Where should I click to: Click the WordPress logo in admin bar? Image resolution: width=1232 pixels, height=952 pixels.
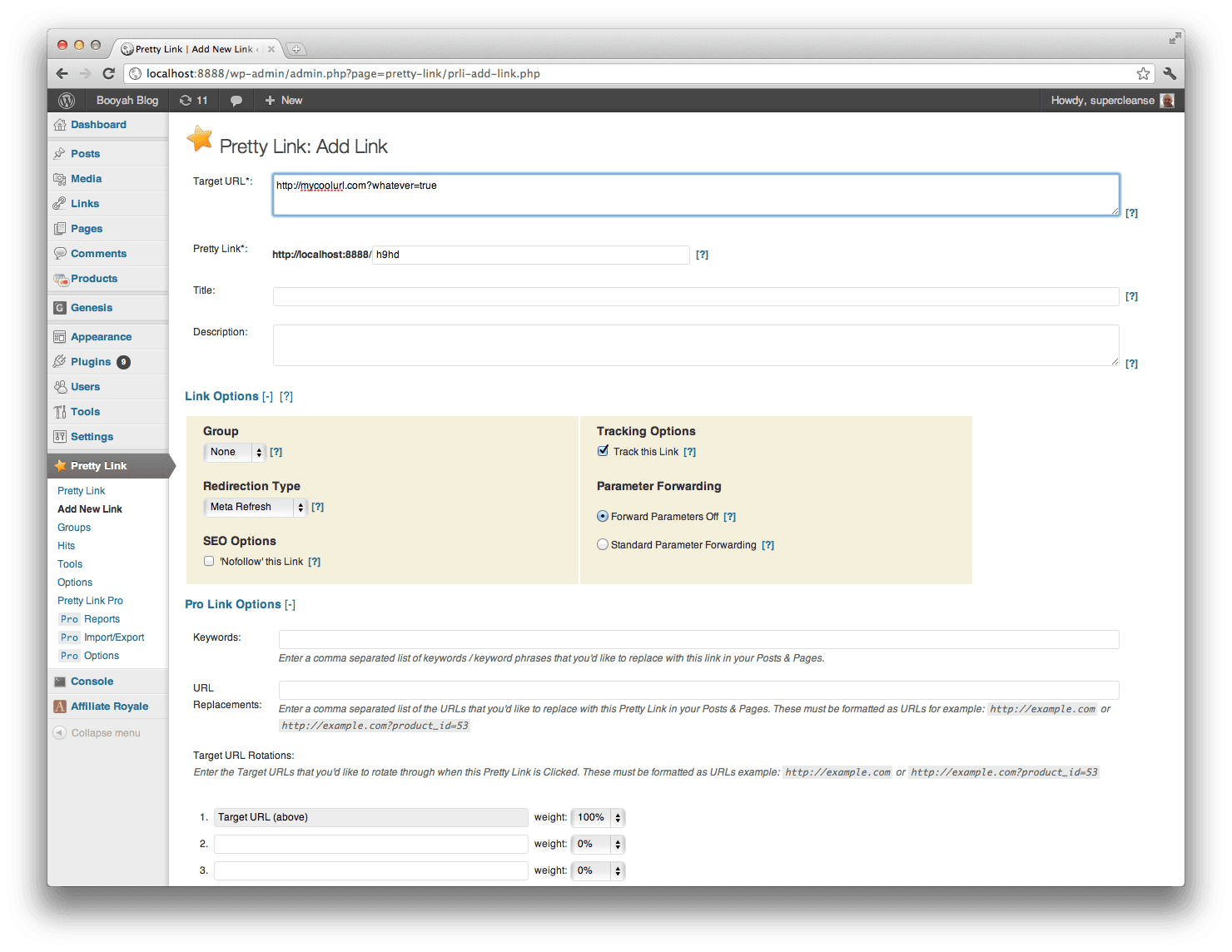point(67,101)
